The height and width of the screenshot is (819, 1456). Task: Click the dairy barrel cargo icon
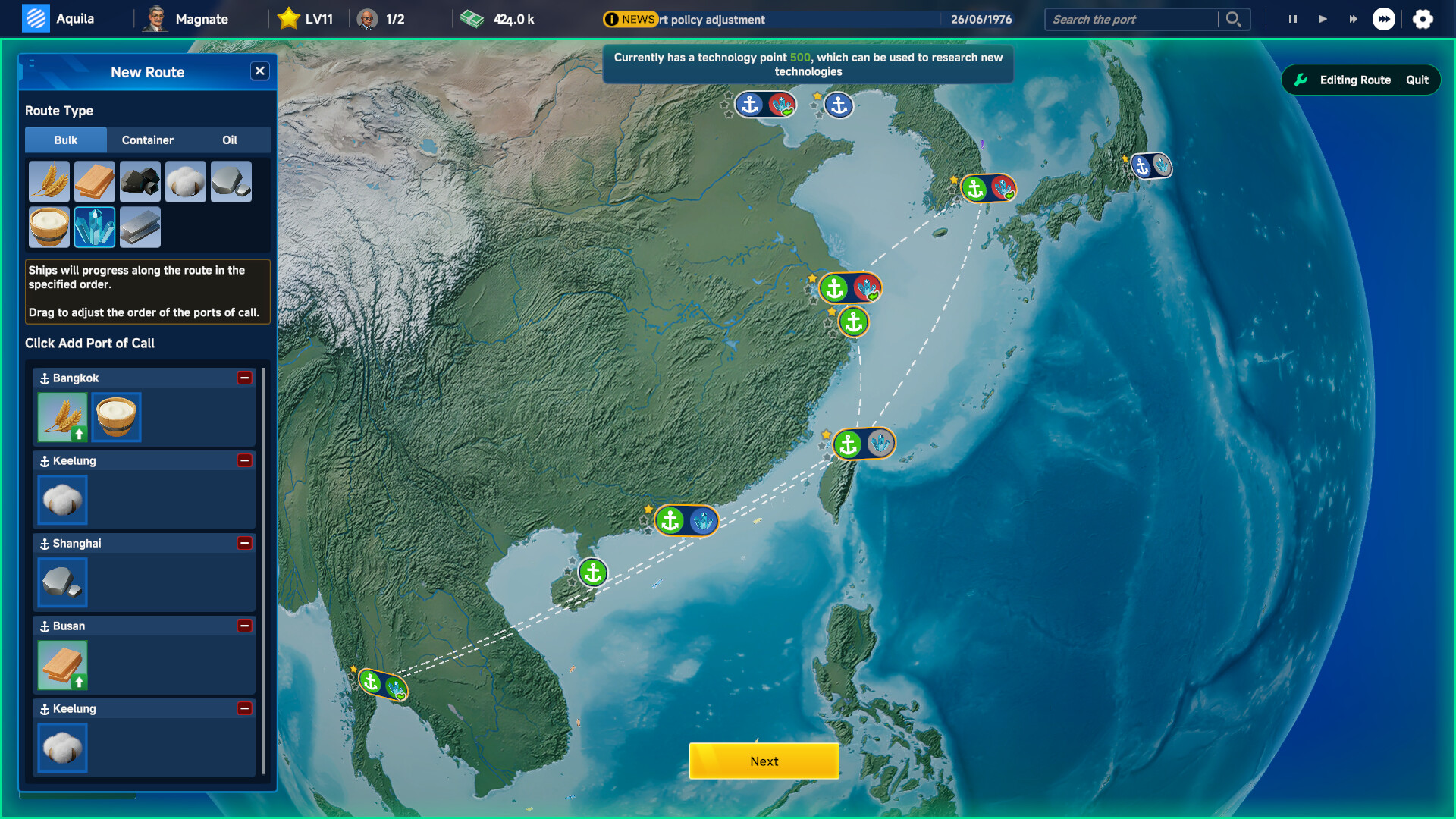click(48, 227)
